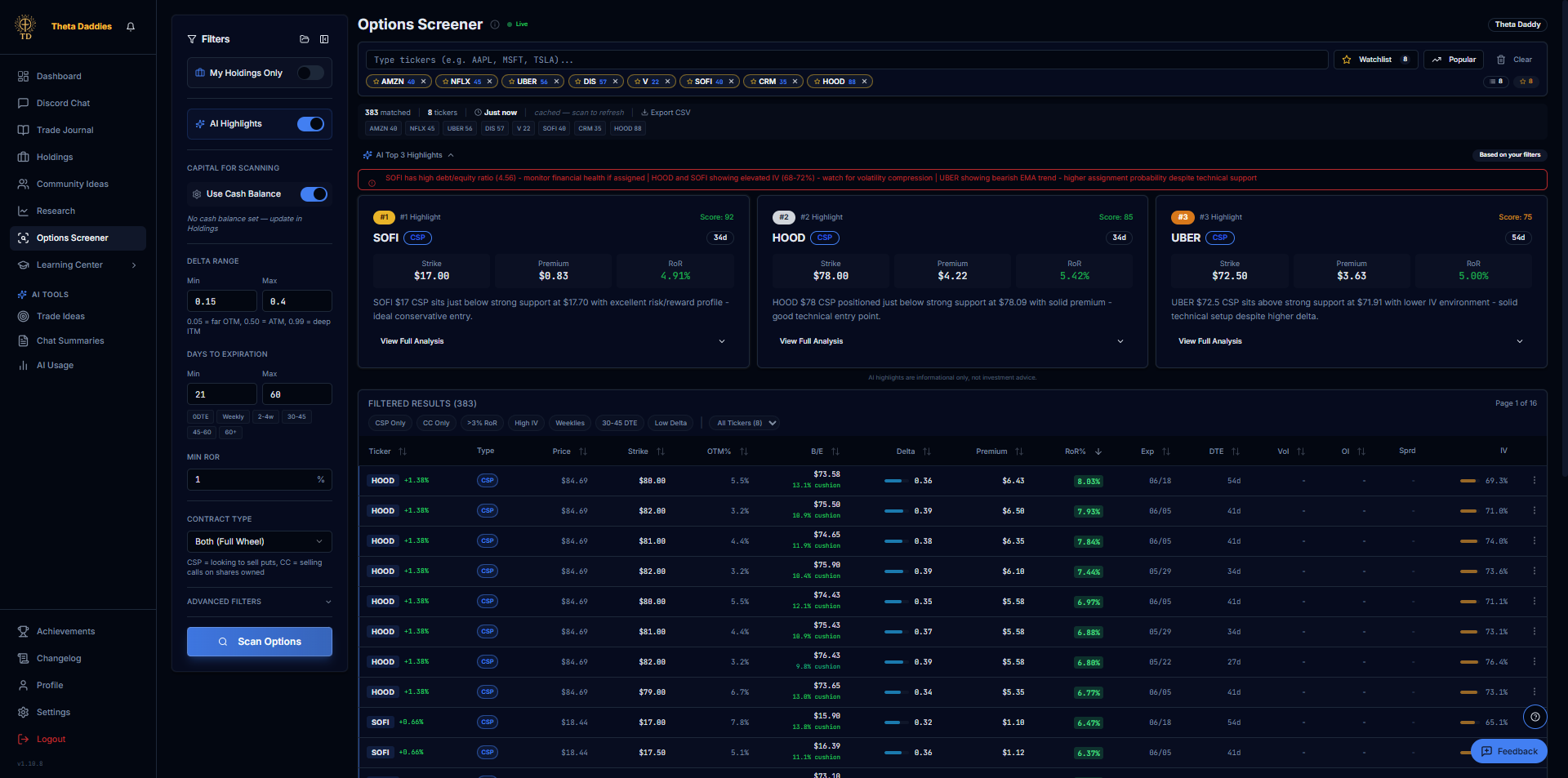The image size is (1568, 778).
Task: Toggle the Weeklies filter chip
Action: 570,423
